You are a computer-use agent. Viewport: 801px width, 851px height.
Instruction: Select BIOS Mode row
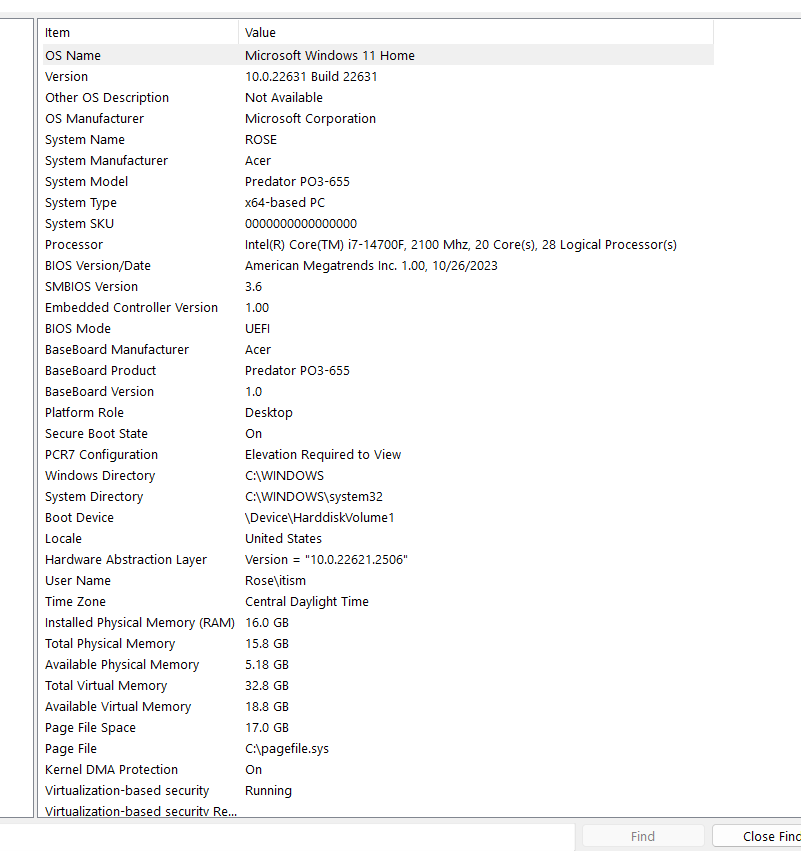coord(378,328)
